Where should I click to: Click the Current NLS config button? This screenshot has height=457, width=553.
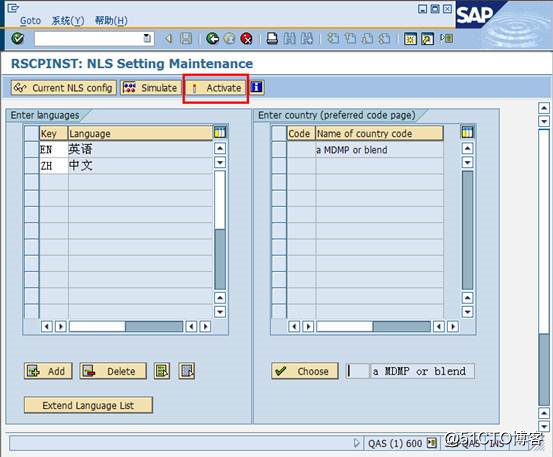point(63,87)
